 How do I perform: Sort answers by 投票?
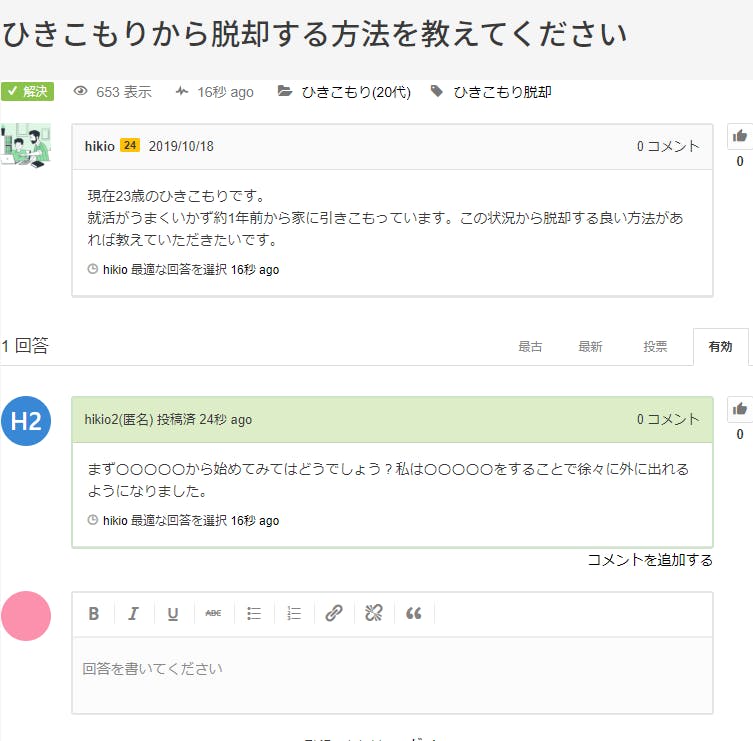656,347
